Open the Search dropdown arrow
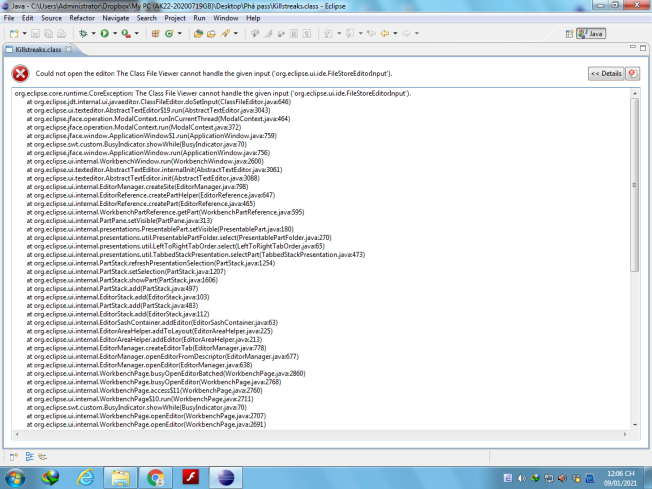Viewport: 652px width, 489px height. pyautogui.click(x=236, y=33)
